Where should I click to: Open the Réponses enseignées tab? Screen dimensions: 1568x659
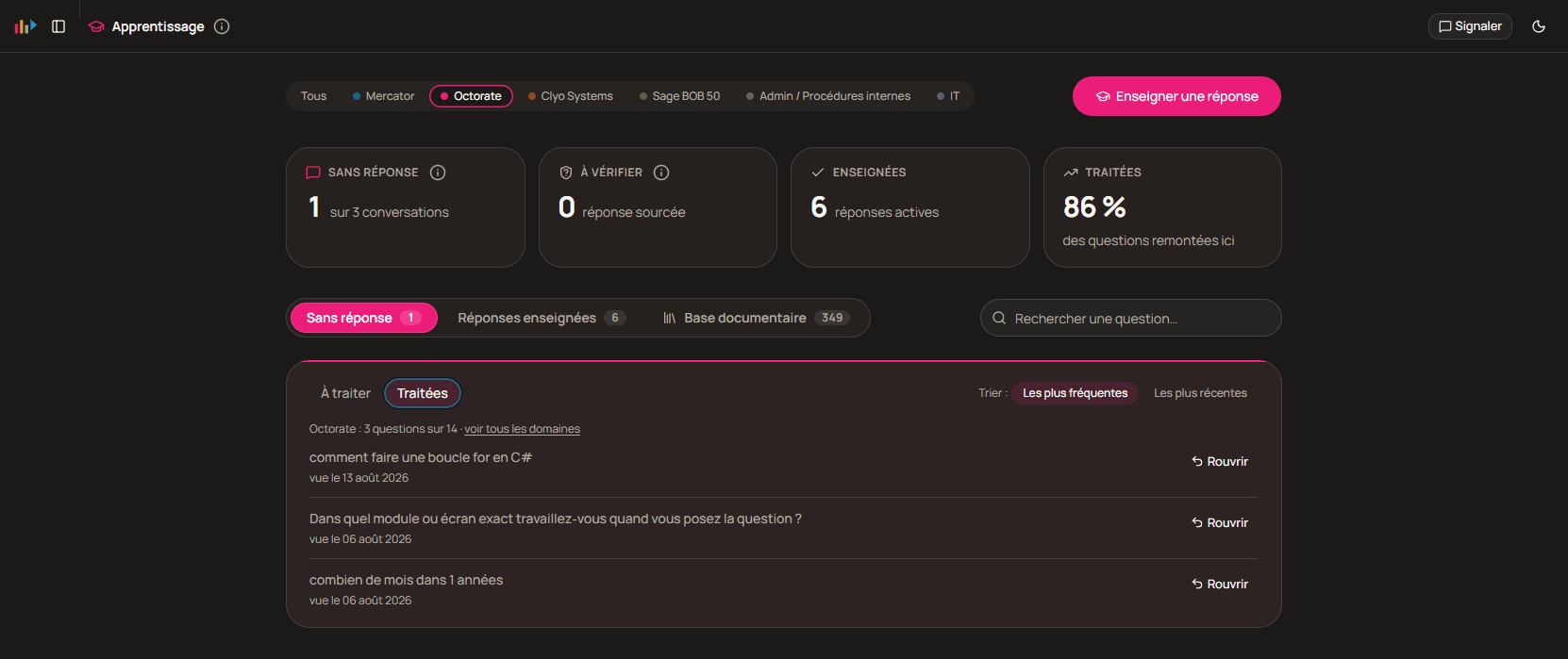pyautogui.click(x=542, y=318)
